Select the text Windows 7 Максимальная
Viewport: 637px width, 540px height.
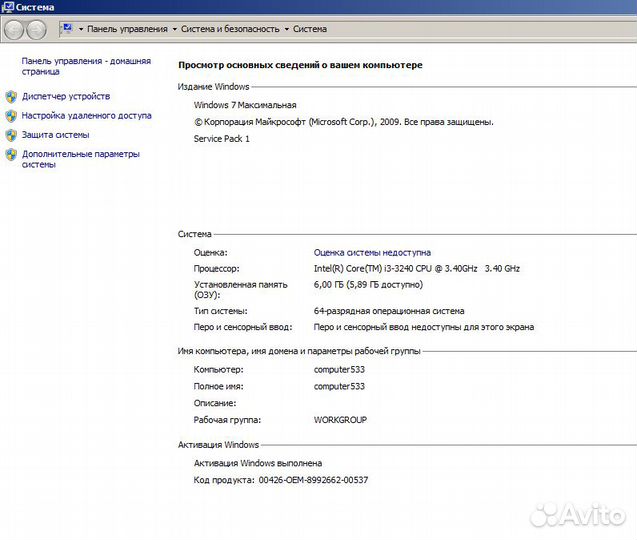point(245,105)
